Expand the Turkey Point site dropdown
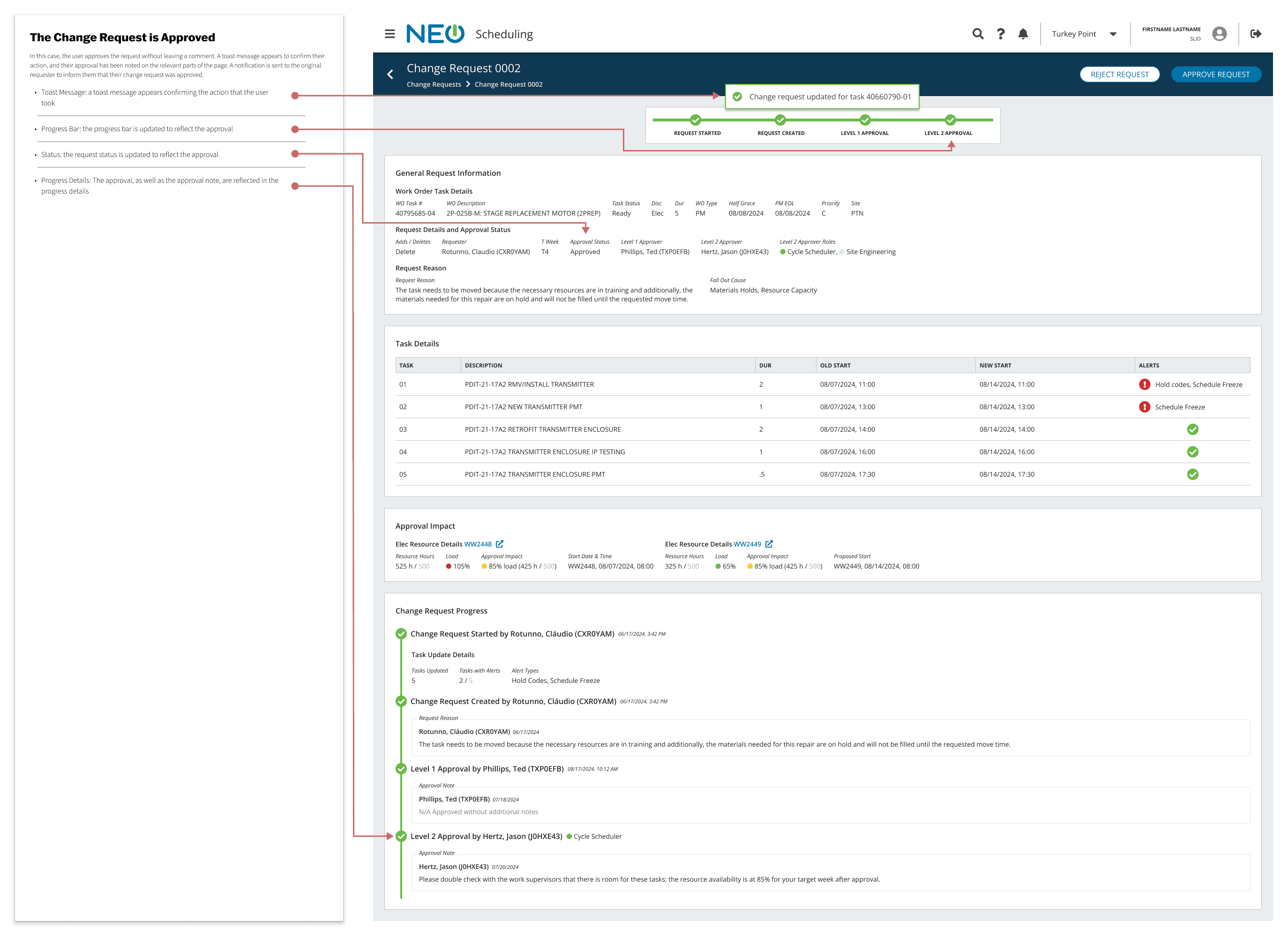Image resolution: width=1288 pixels, height=936 pixels. coord(1113,34)
